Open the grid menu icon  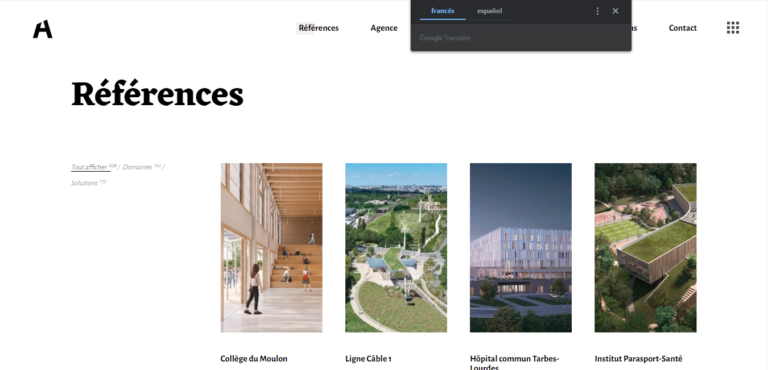point(733,28)
